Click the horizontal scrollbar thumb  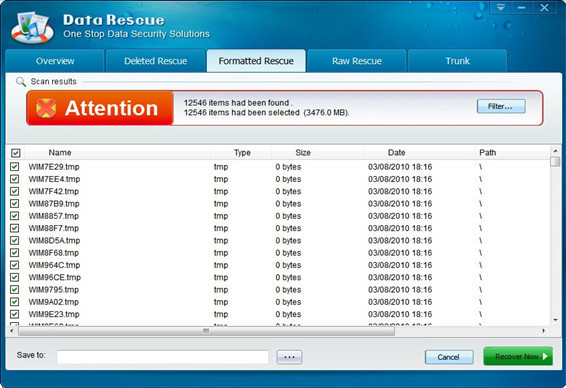click(x=206, y=331)
